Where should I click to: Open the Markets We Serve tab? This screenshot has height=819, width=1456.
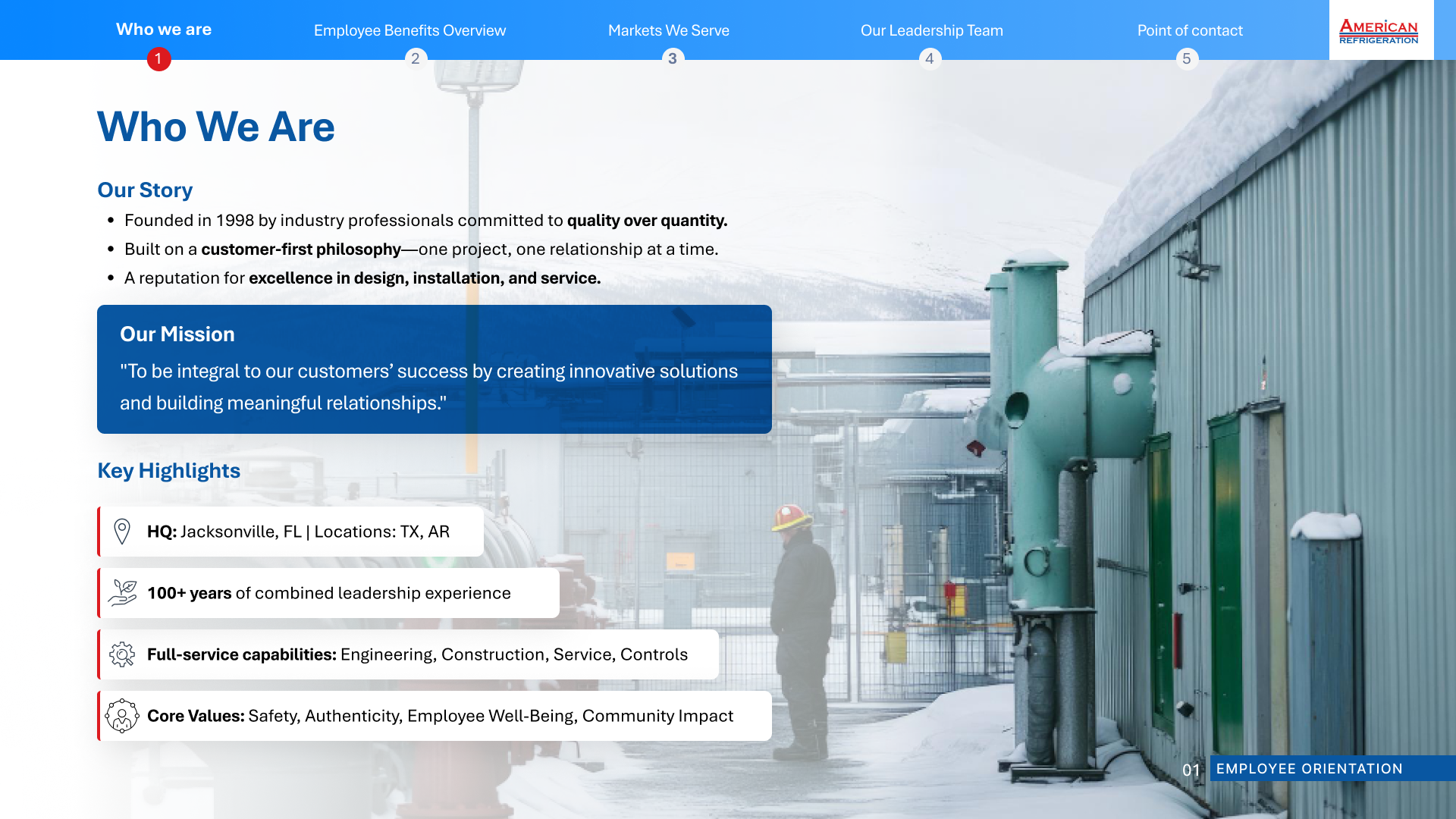pos(668,30)
